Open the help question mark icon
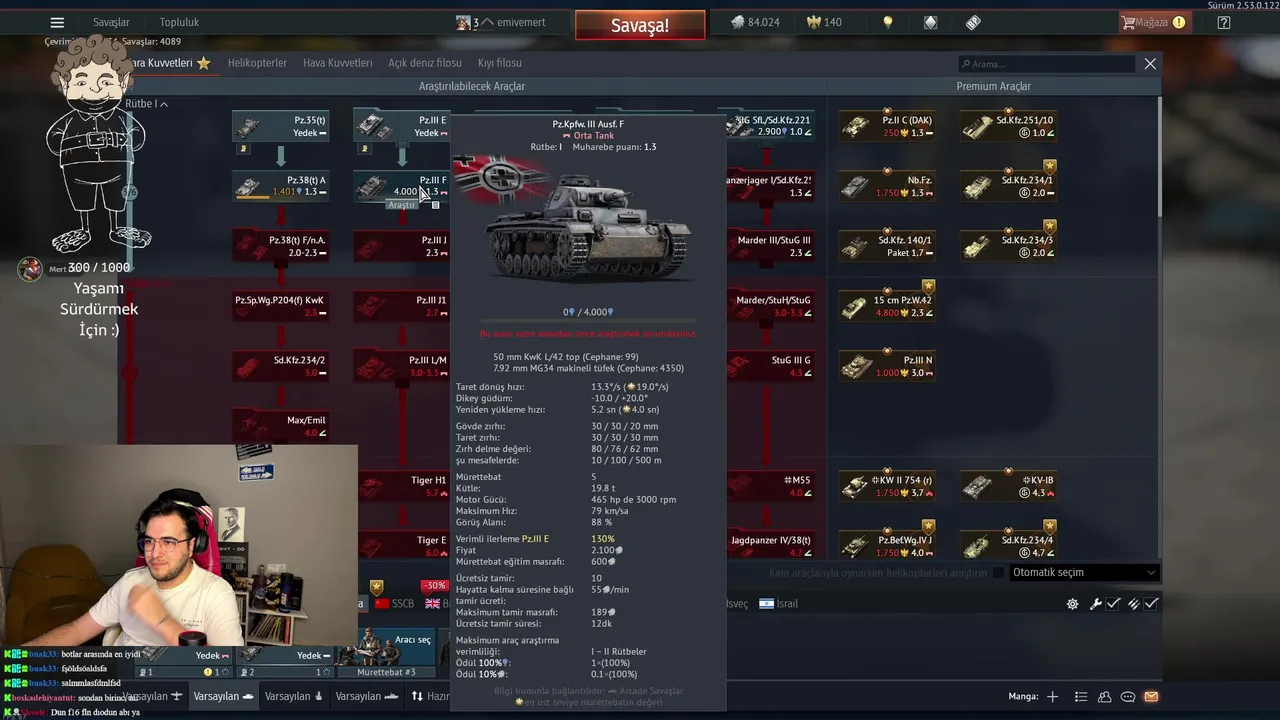 (x=1224, y=22)
